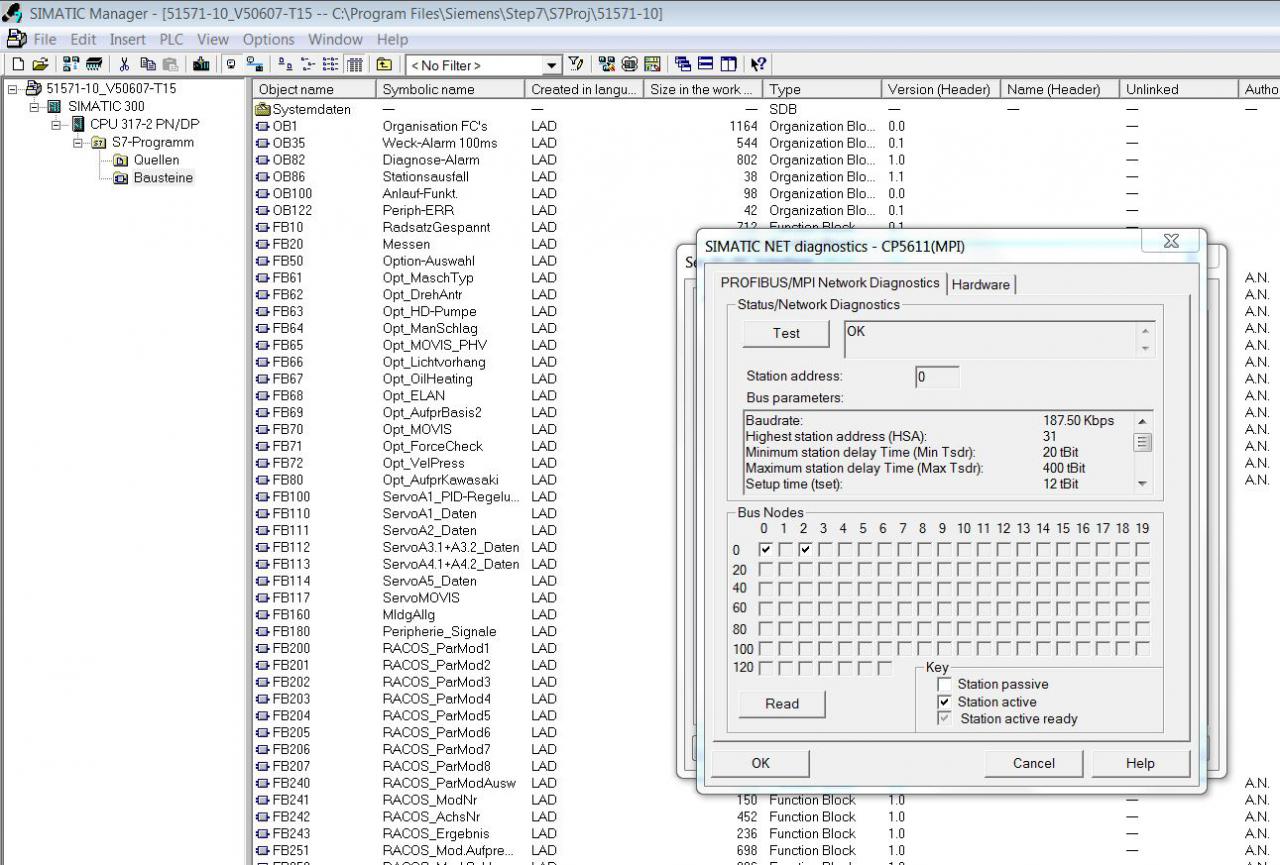
Task: Collapse the CPU 317-2 PN/DP node
Action: tap(56, 124)
